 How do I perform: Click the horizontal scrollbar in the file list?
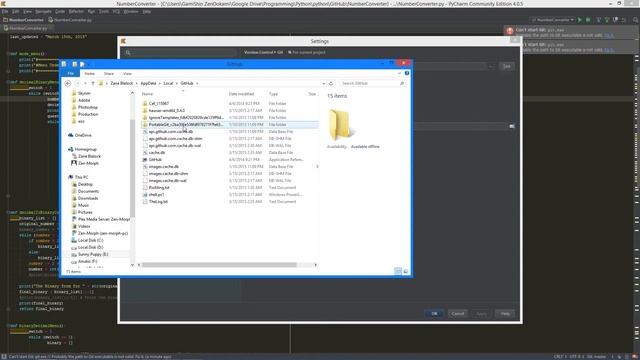pos(219,265)
